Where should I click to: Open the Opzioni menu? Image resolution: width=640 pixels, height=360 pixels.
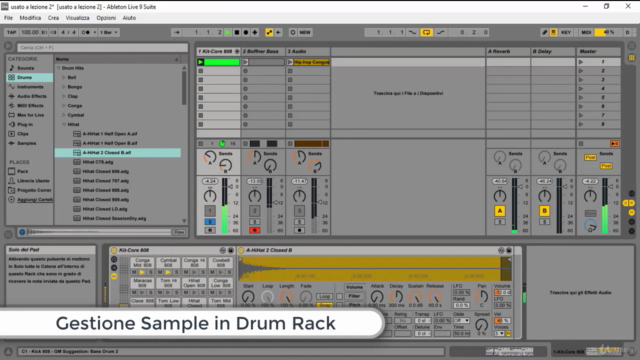pyautogui.click(x=106, y=18)
